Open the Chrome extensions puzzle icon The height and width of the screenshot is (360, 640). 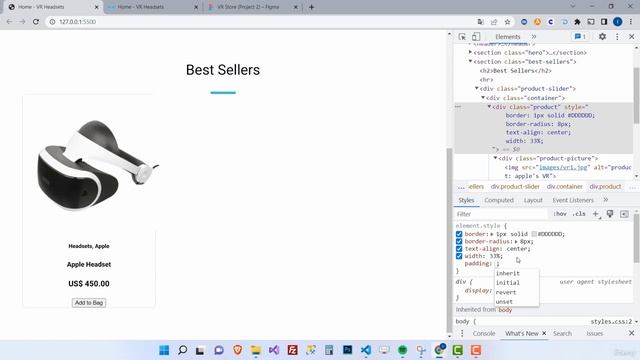coord(577,22)
